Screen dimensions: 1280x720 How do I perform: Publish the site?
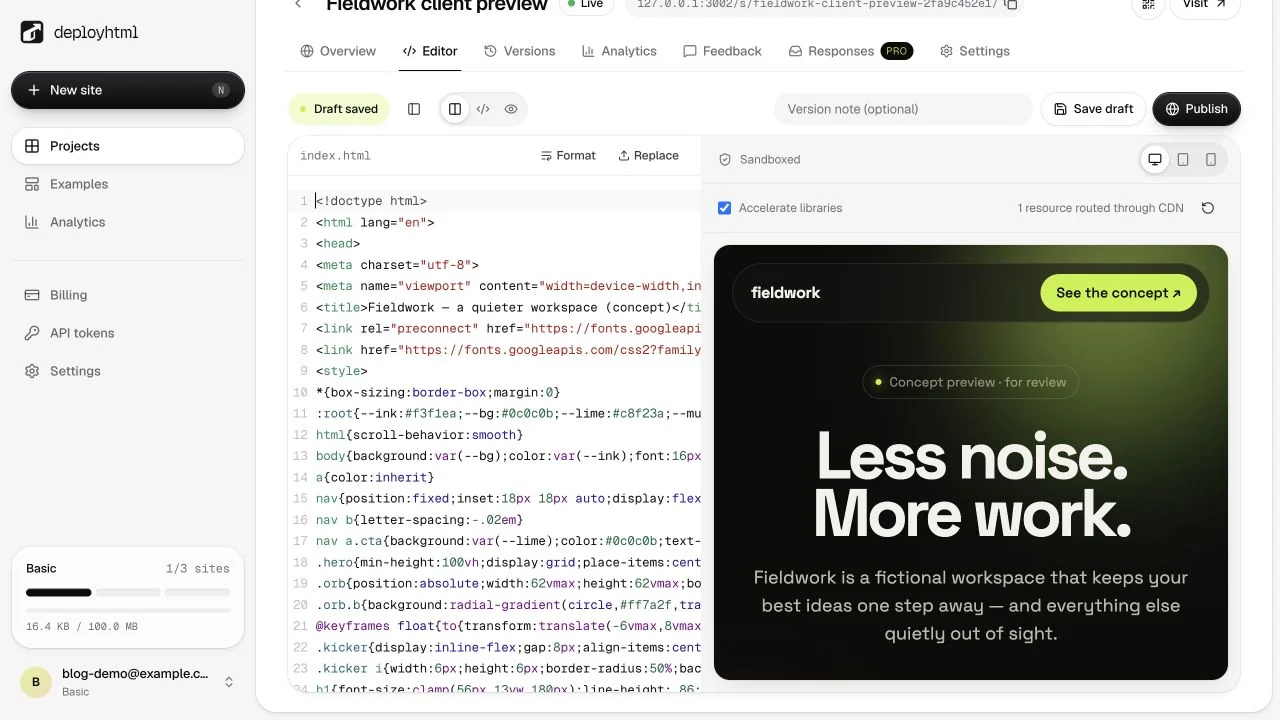[x=1196, y=109]
